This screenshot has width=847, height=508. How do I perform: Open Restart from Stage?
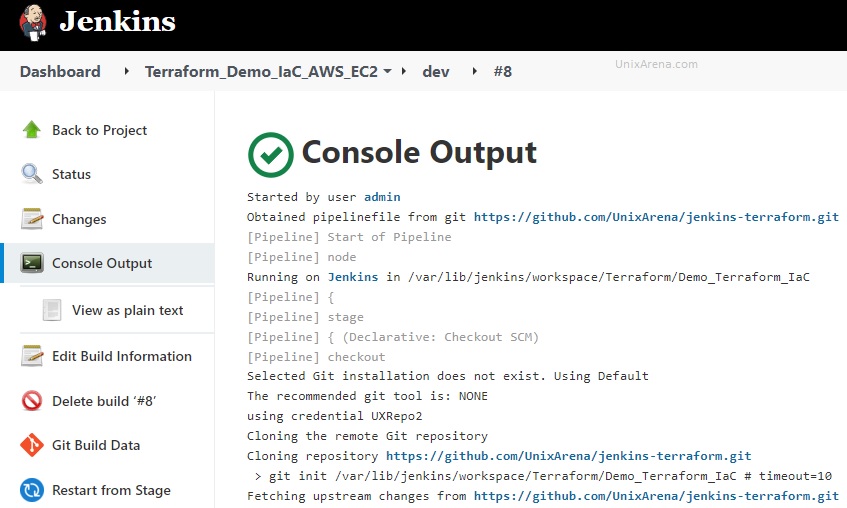click(111, 490)
